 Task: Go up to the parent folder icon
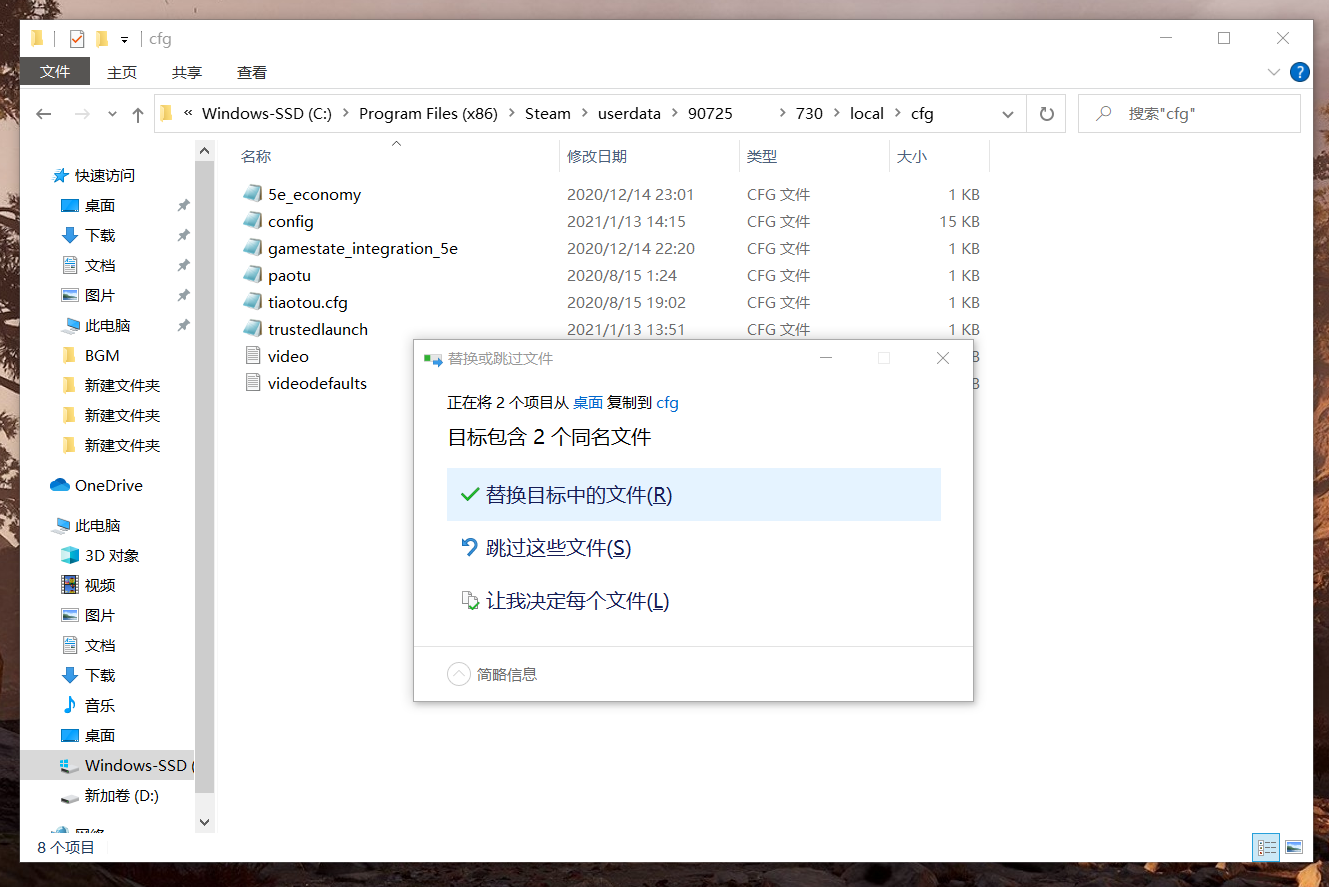pos(138,113)
